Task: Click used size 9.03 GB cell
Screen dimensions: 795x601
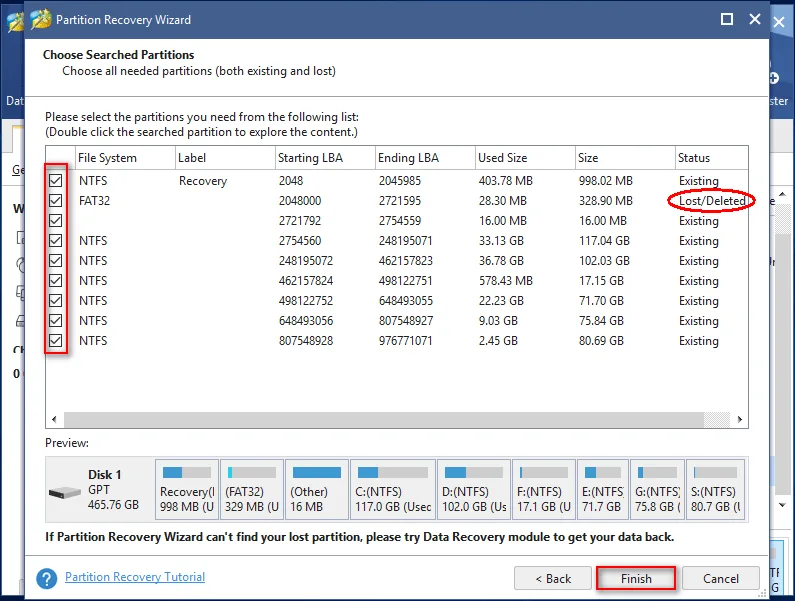Action: click(498, 321)
